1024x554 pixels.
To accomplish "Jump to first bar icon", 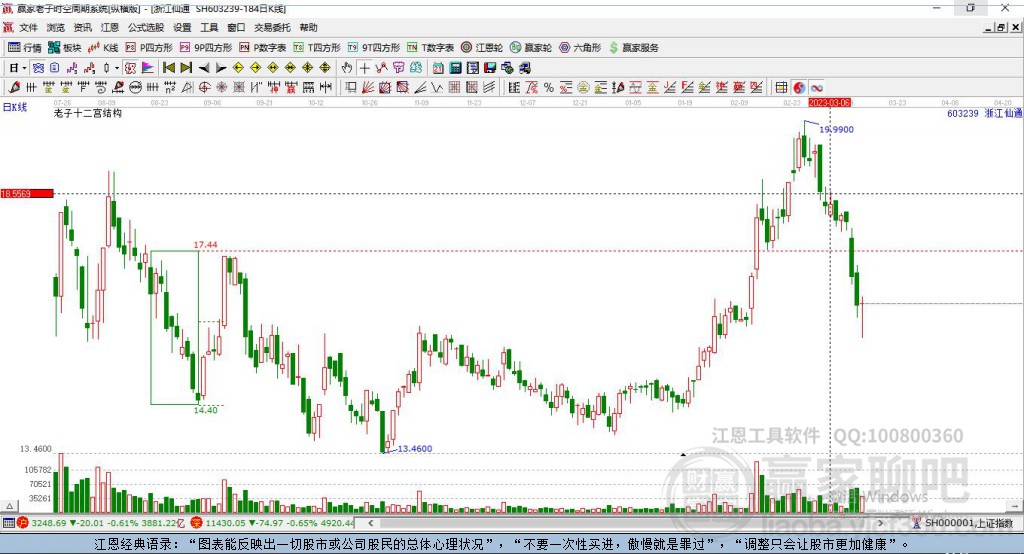I will (168, 68).
